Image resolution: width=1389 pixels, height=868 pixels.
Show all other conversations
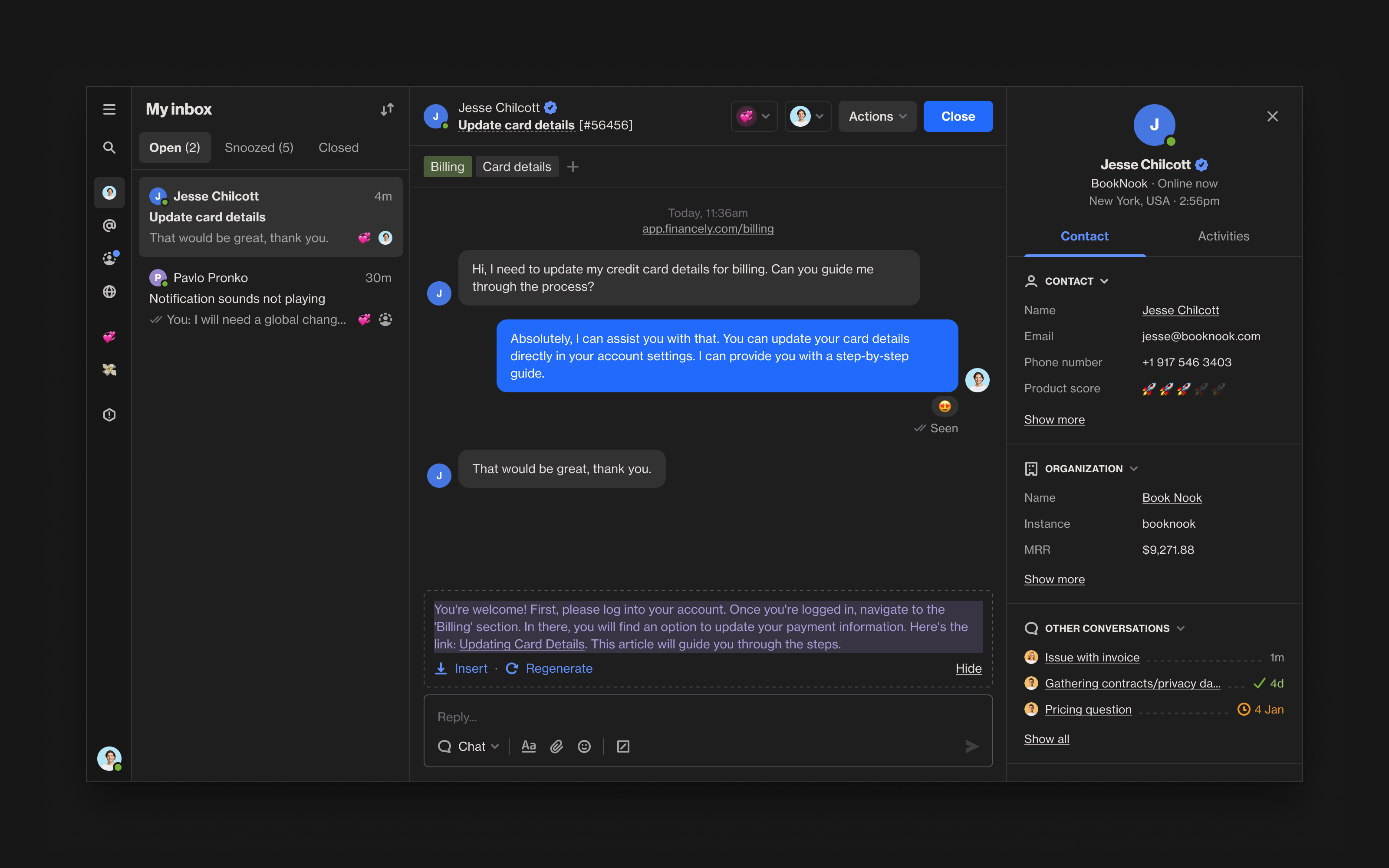click(x=1046, y=739)
